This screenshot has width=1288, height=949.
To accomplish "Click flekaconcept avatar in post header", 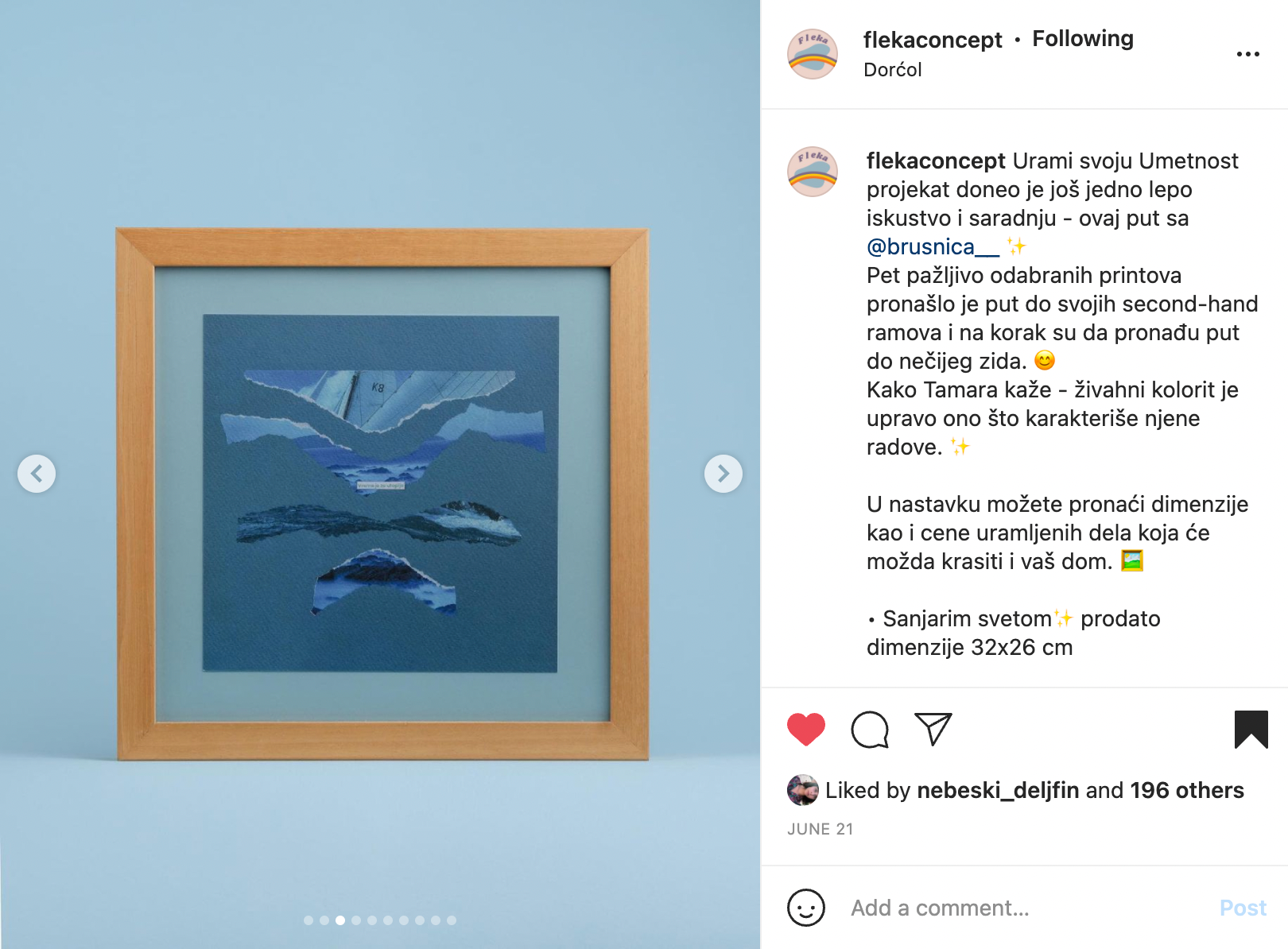I will point(813,54).
